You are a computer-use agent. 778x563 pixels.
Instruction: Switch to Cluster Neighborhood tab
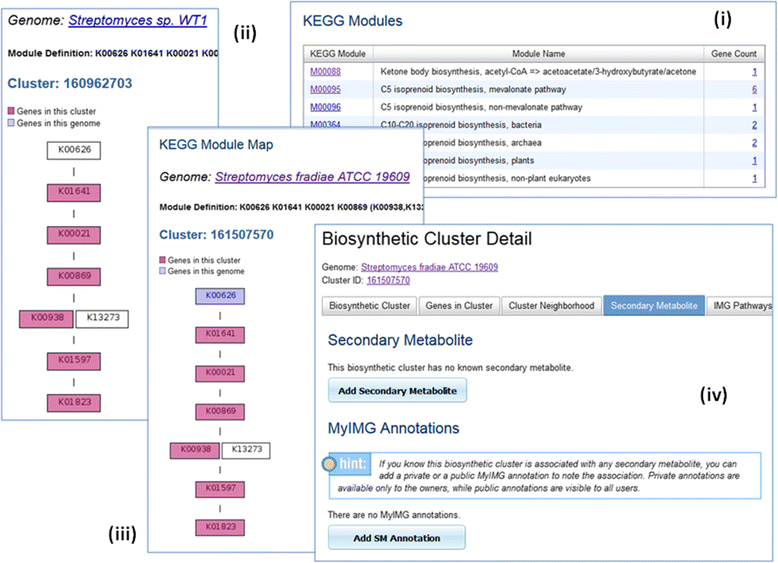pyautogui.click(x=551, y=306)
